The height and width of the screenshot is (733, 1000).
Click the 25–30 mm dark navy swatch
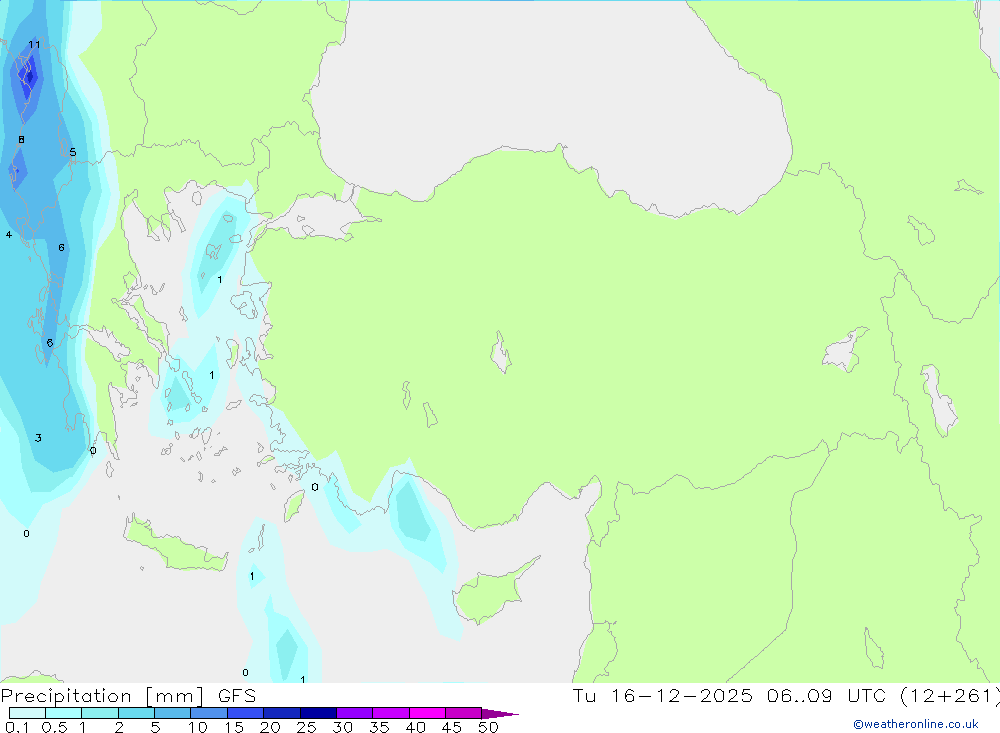(318, 713)
